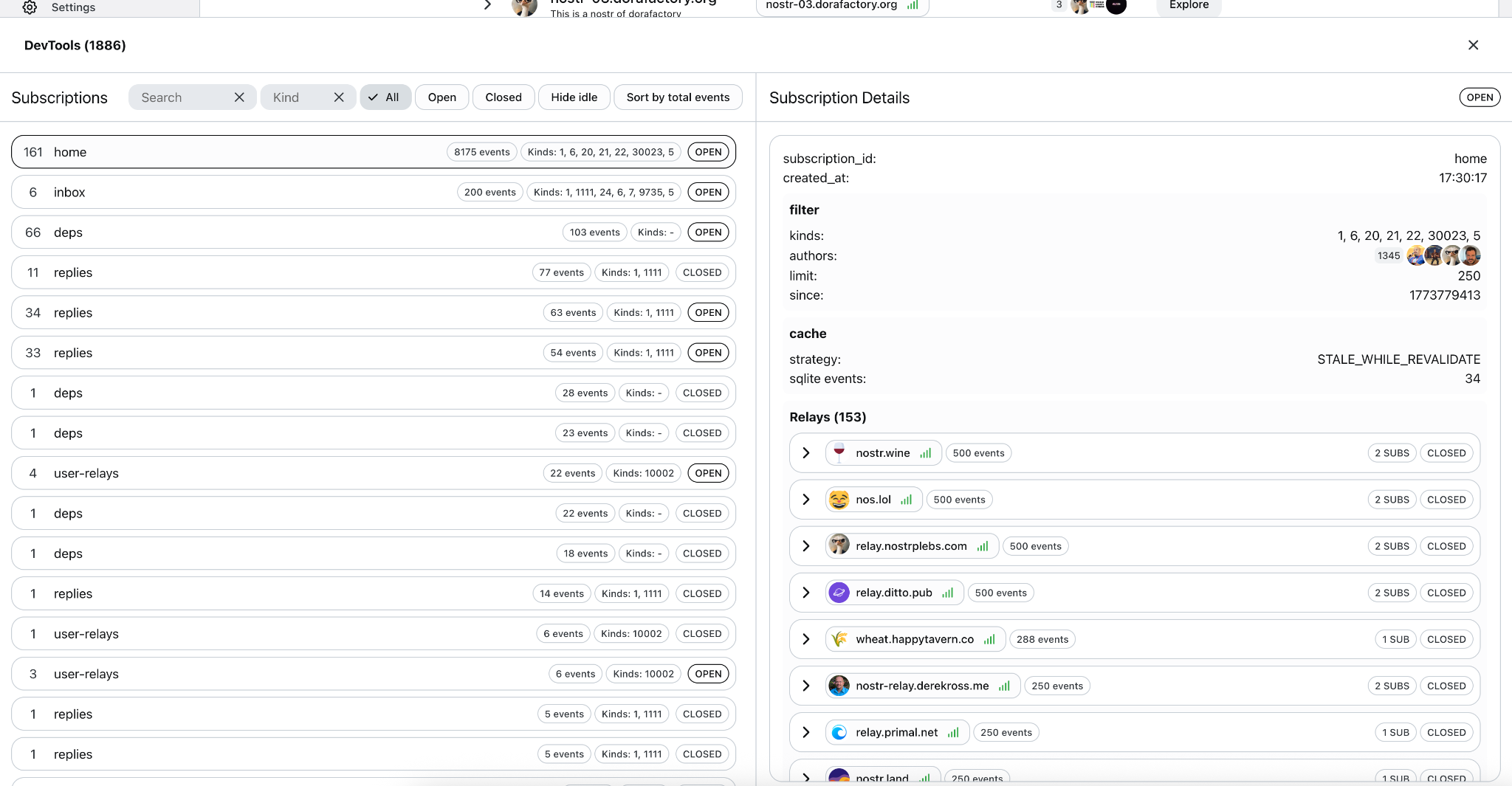The height and width of the screenshot is (786, 1512).
Task: Expand the nostr-relay.derekross.me relay row
Action: pos(806,686)
